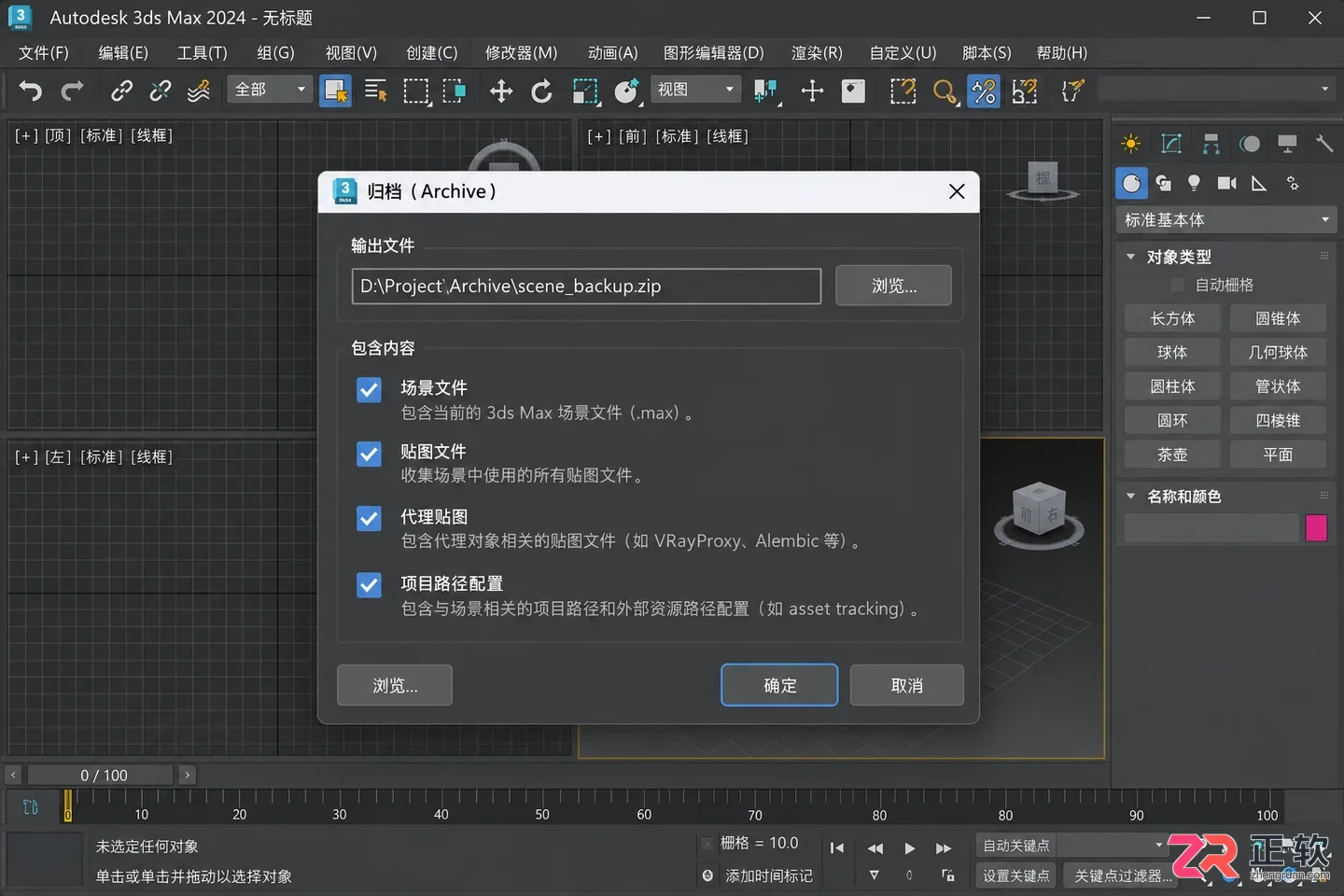Activate the Select and Scale tool
Image resolution: width=1344 pixels, height=896 pixels.
pos(585,91)
